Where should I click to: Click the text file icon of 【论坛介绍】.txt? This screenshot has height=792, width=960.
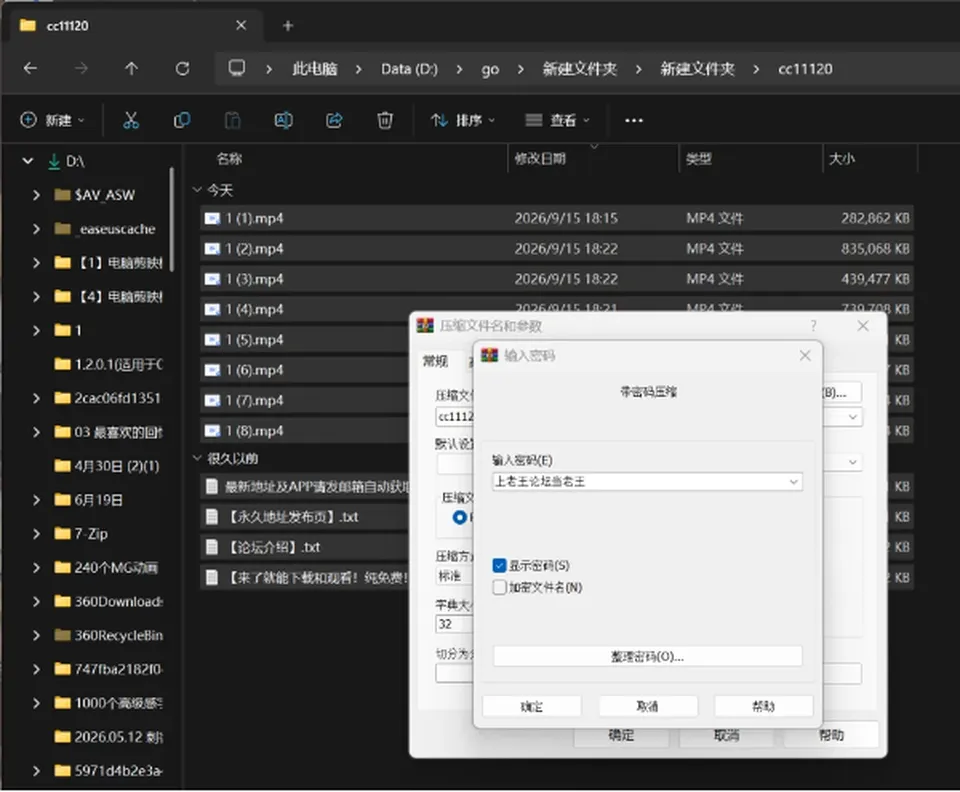[x=212, y=547]
